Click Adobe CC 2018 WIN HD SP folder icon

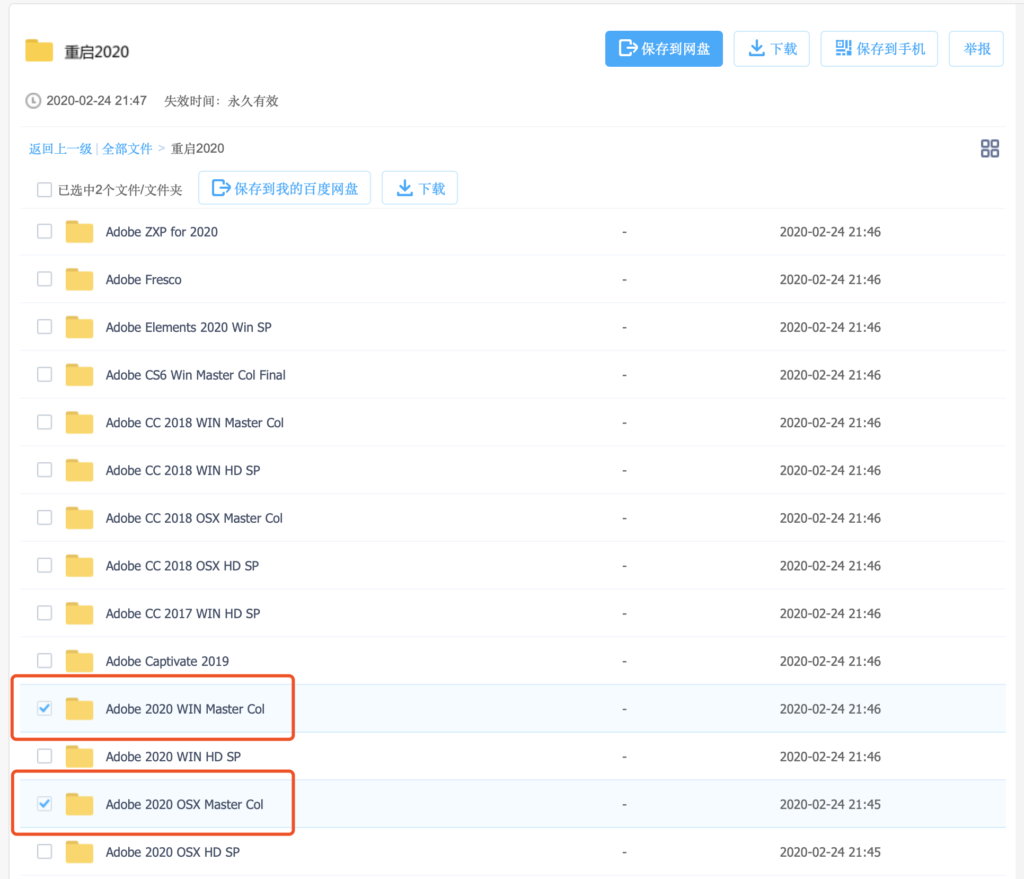click(x=79, y=470)
